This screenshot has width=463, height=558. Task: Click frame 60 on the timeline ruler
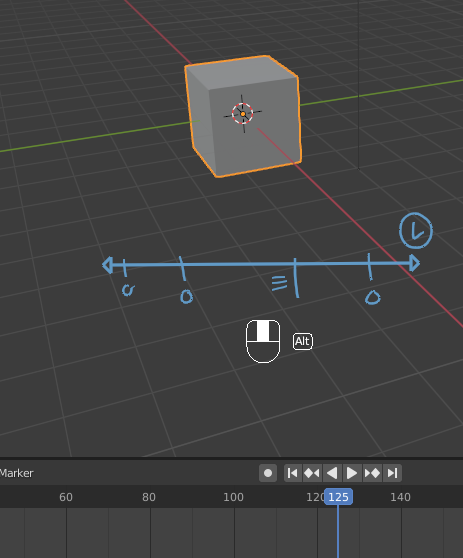point(66,497)
